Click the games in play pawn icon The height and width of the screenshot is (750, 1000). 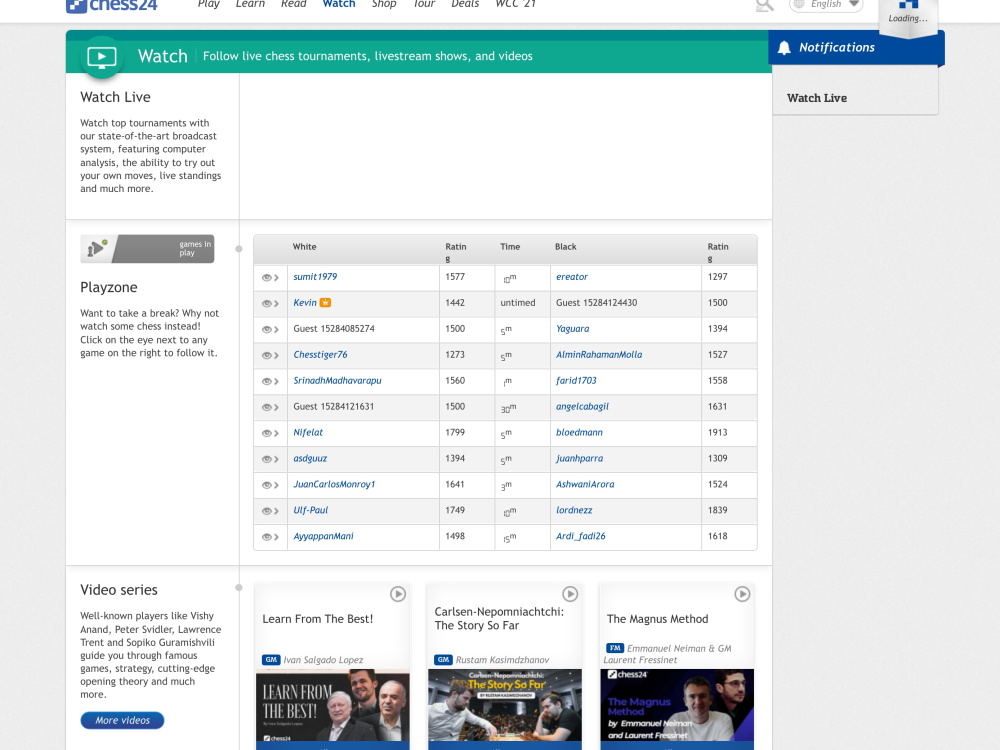pos(97,248)
